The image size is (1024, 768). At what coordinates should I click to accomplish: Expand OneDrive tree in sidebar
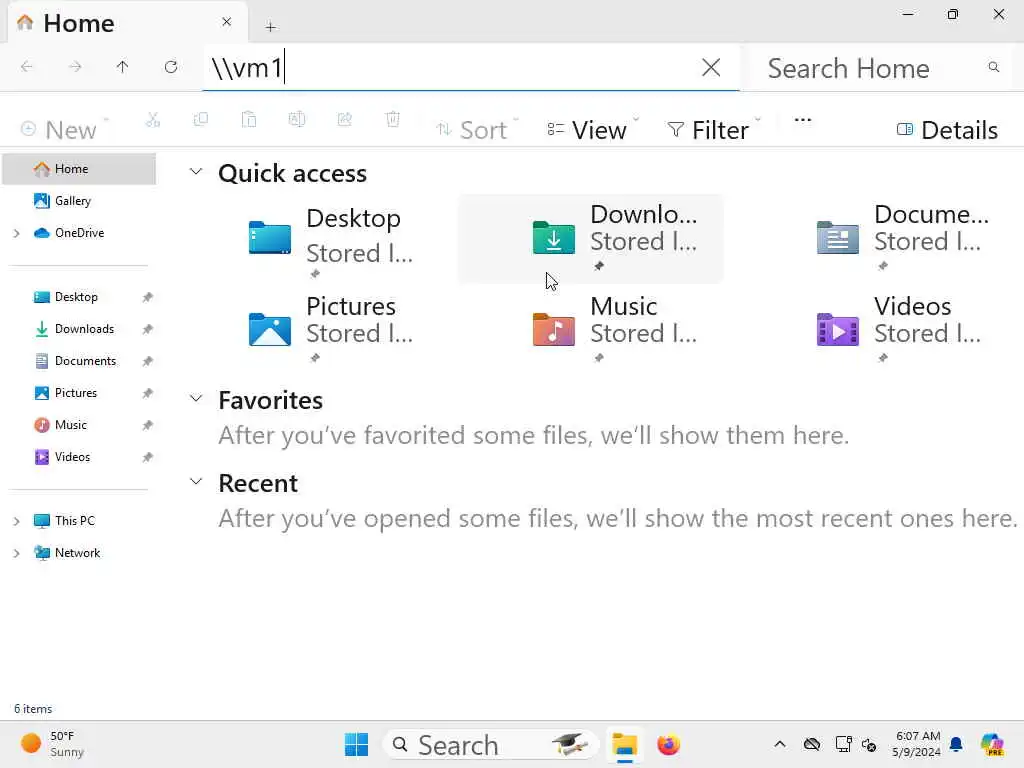16,233
